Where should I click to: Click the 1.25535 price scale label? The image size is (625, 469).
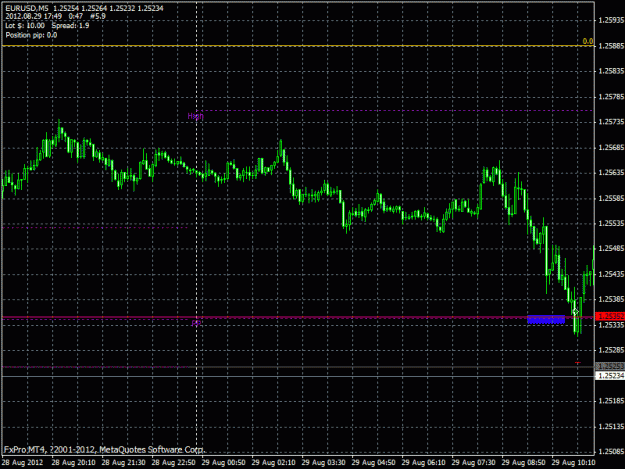point(611,223)
